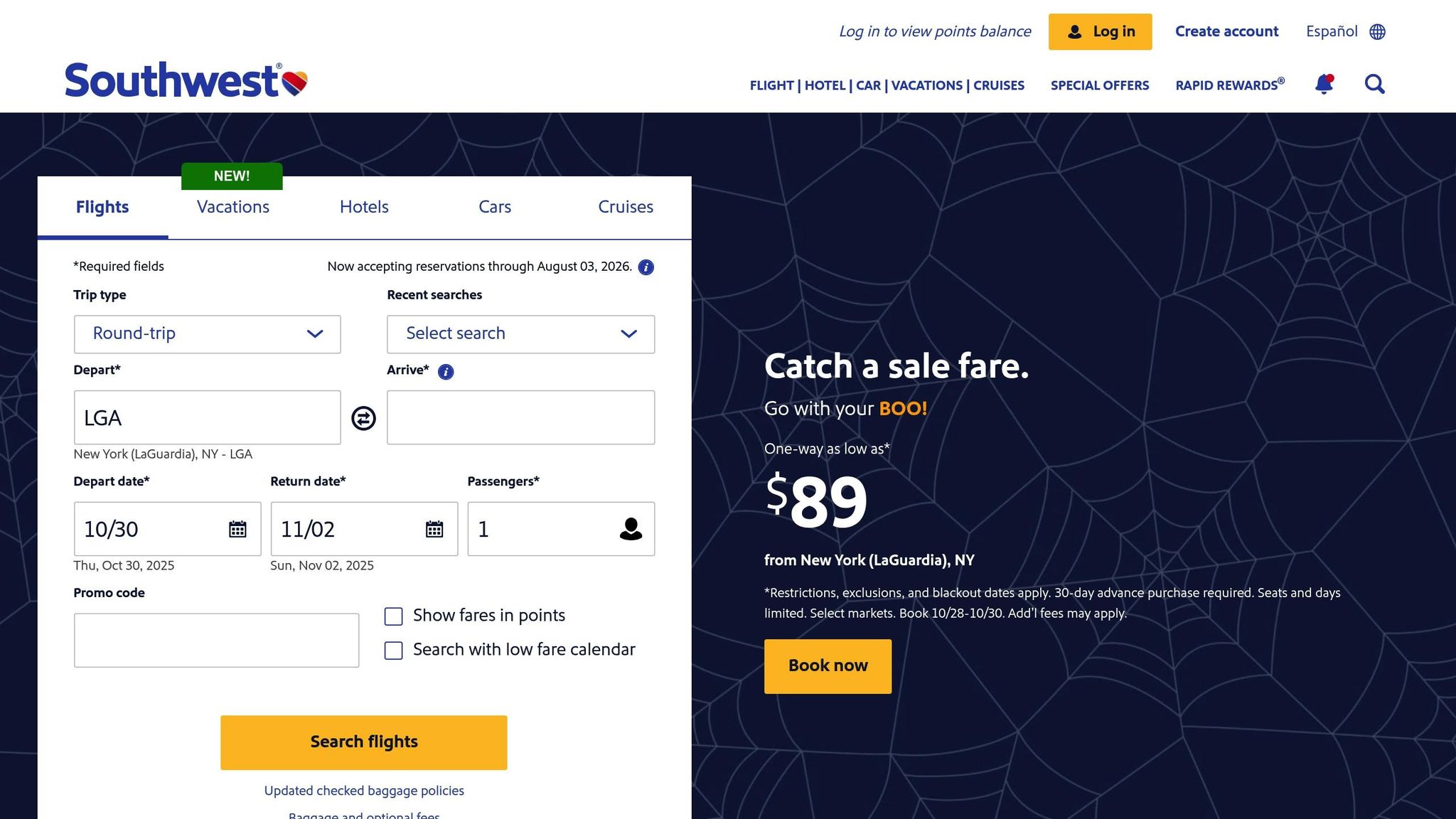Show reservation date info tooltip
The height and width of the screenshot is (819, 1456).
point(646,267)
